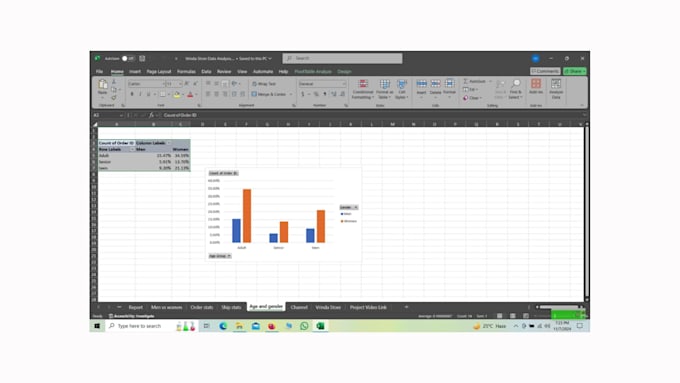This screenshot has width=680, height=383.
Task: Open the Automate ribbon tab
Action: [263, 72]
